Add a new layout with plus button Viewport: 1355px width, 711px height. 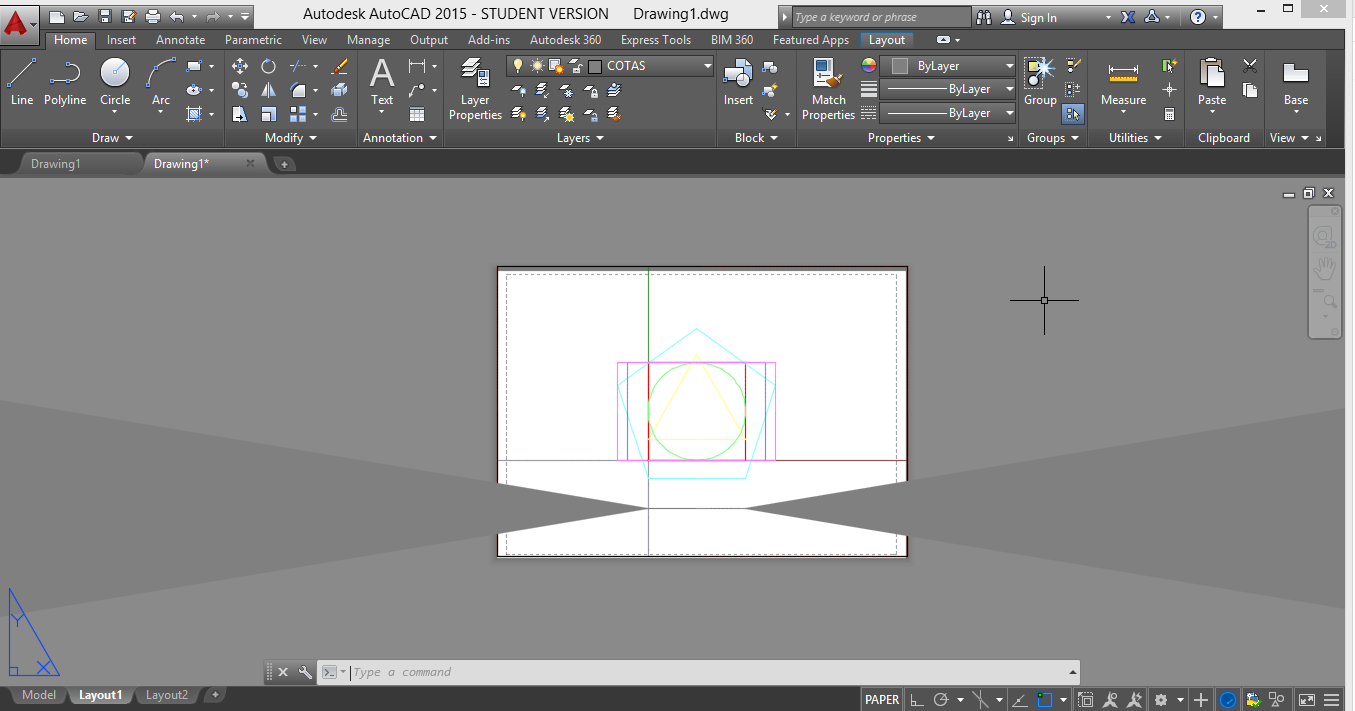pos(214,695)
